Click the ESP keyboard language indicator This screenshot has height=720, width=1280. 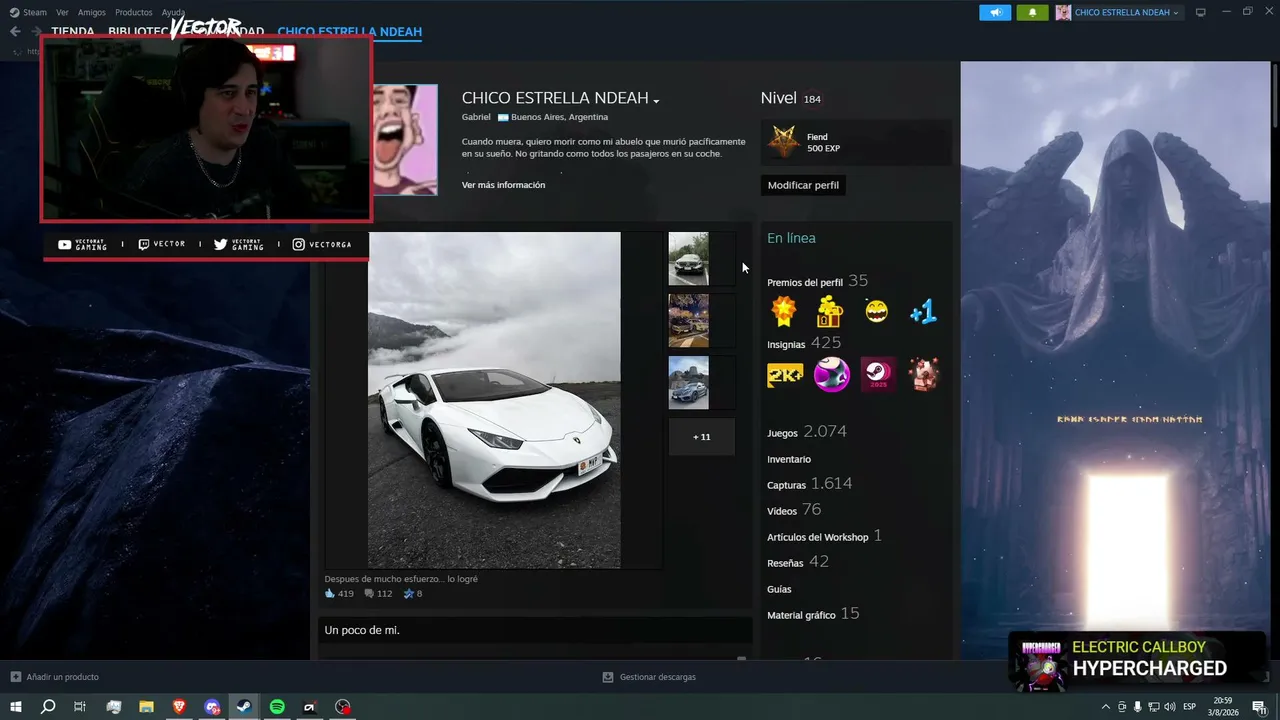pos(1190,707)
